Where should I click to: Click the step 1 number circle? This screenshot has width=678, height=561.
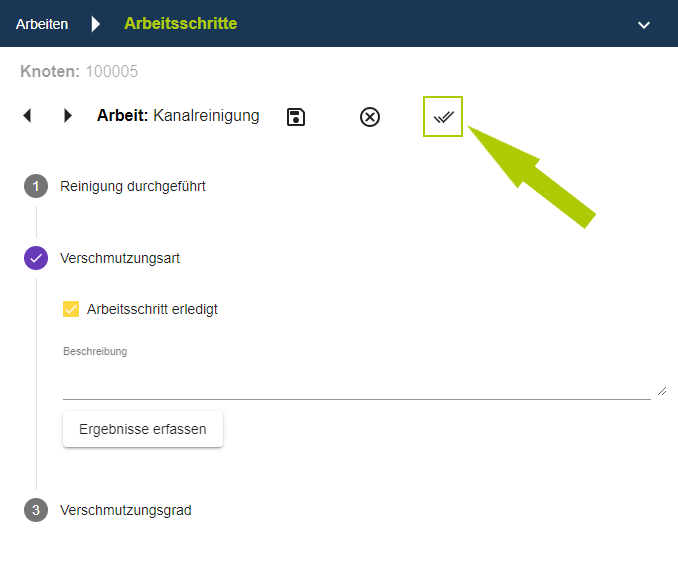[x=36, y=186]
